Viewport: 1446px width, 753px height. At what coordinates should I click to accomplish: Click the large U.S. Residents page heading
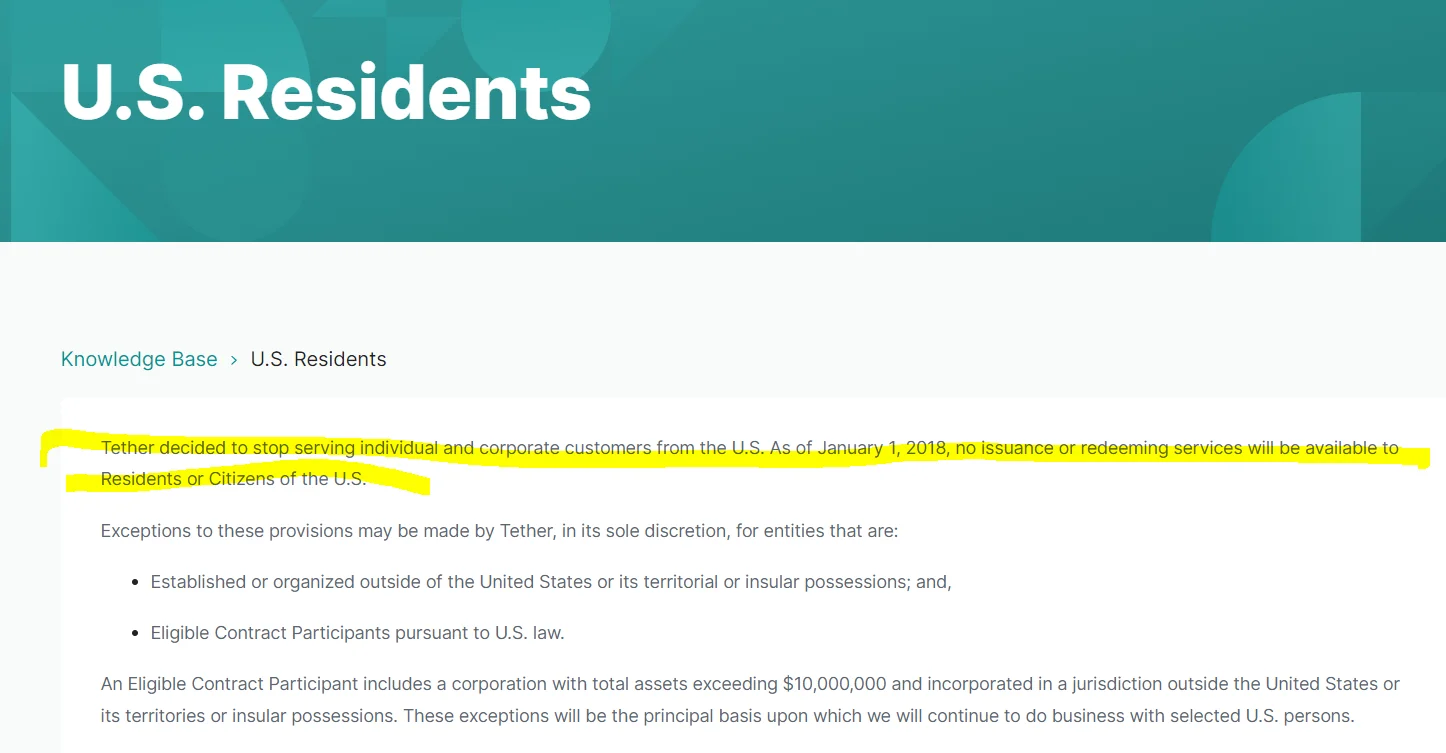click(326, 92)
